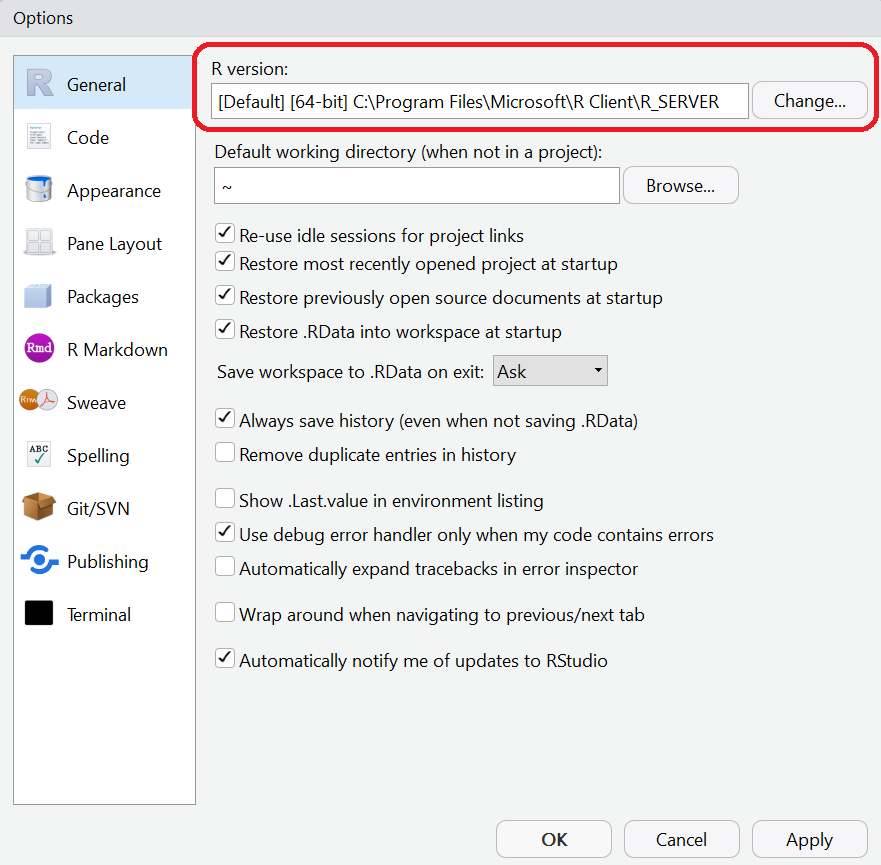Select the Git/SVN category label
Image resolution: width=881 pixels, height=865 pixels.
98,509
